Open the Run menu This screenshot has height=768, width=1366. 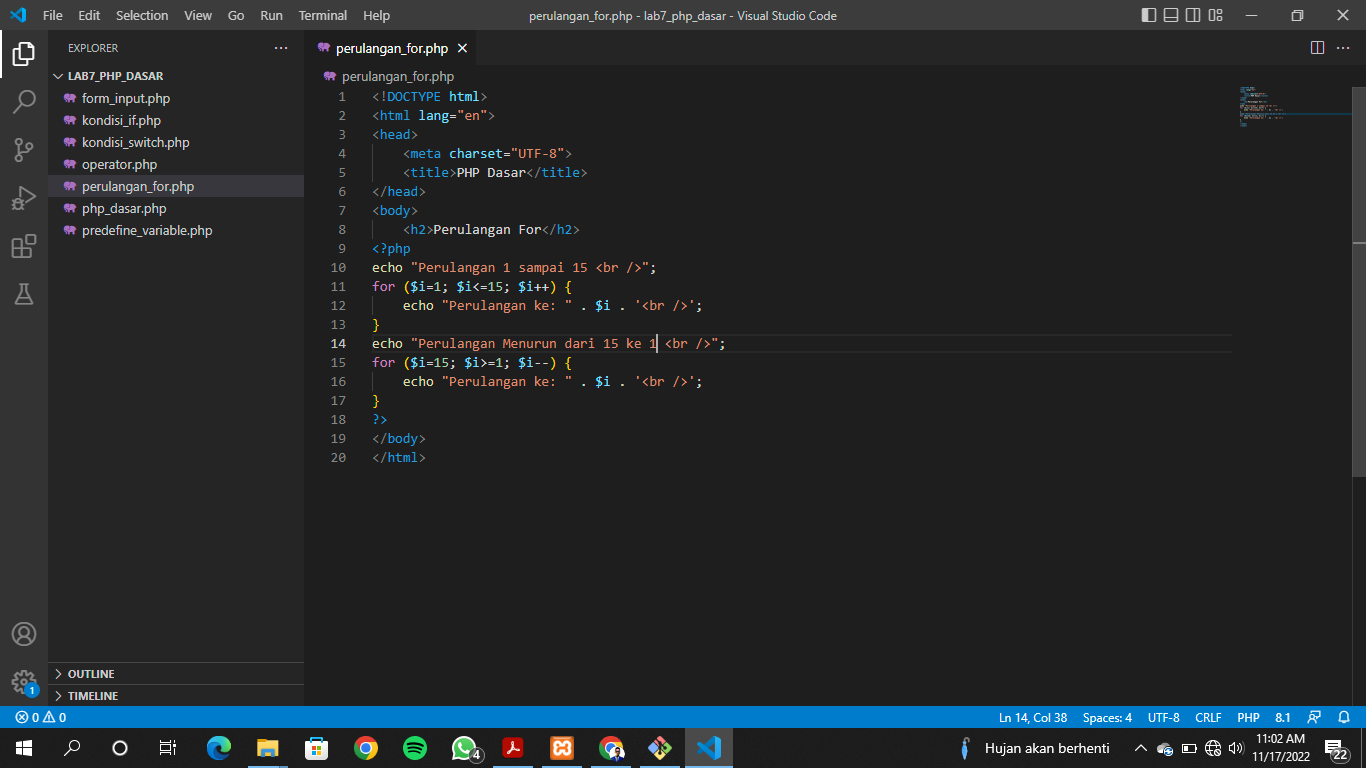(x=271, y=15)
